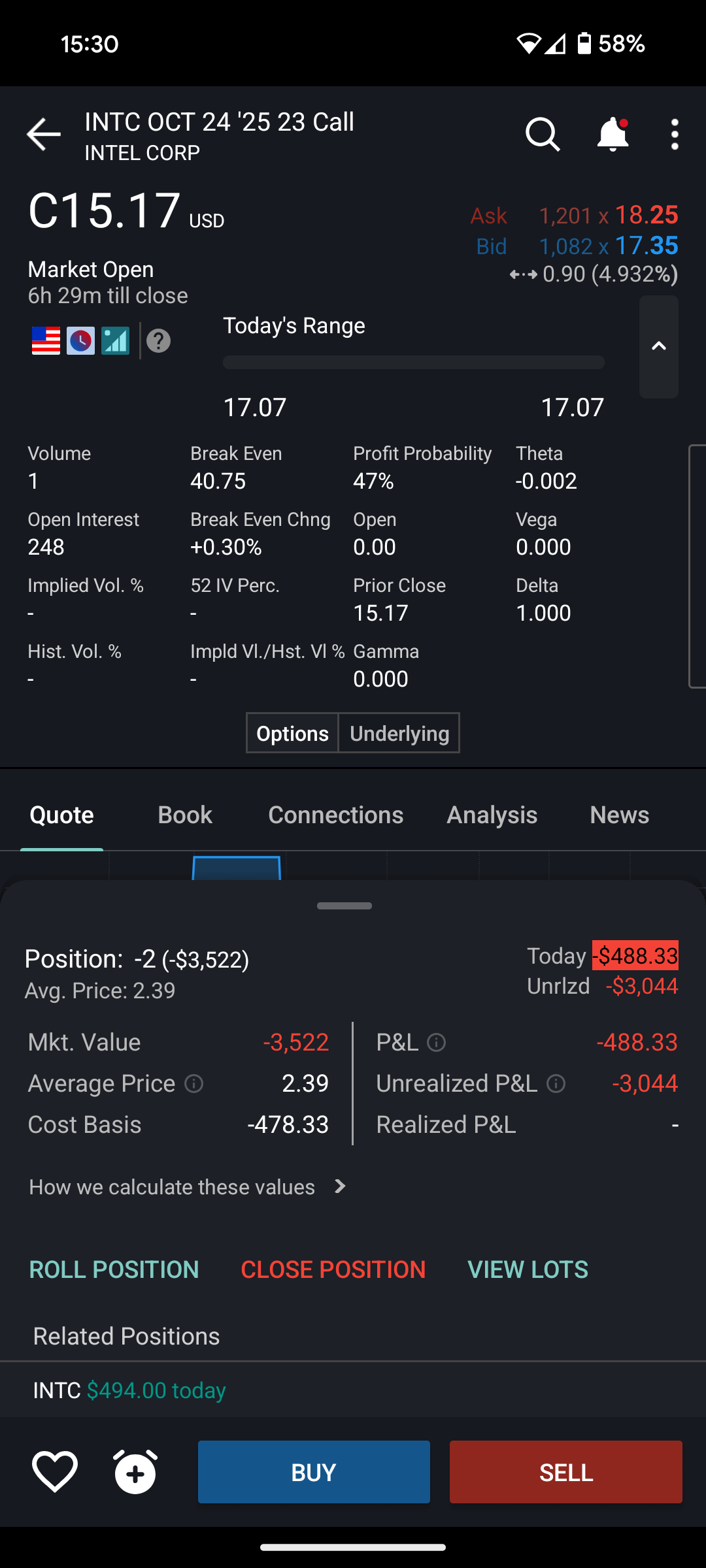Switch to the Book tab
706x1568 pixels.
pos(185,815)
